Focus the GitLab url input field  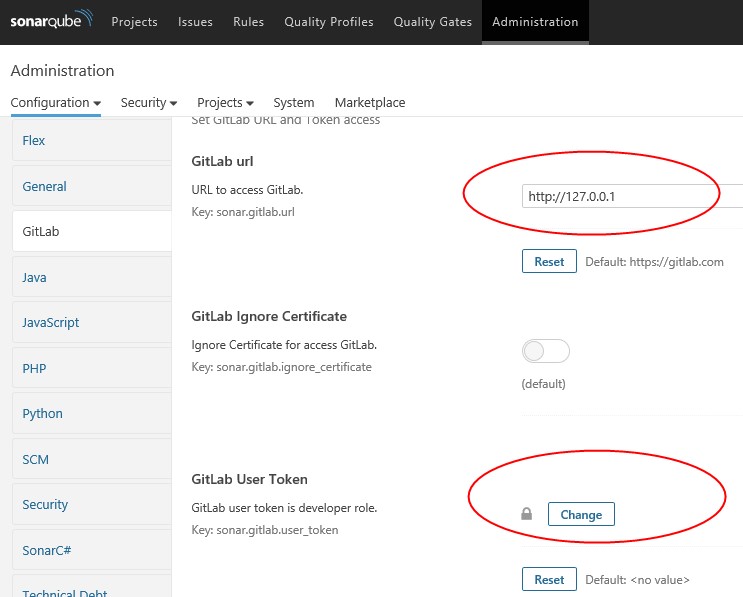(632, 196)
